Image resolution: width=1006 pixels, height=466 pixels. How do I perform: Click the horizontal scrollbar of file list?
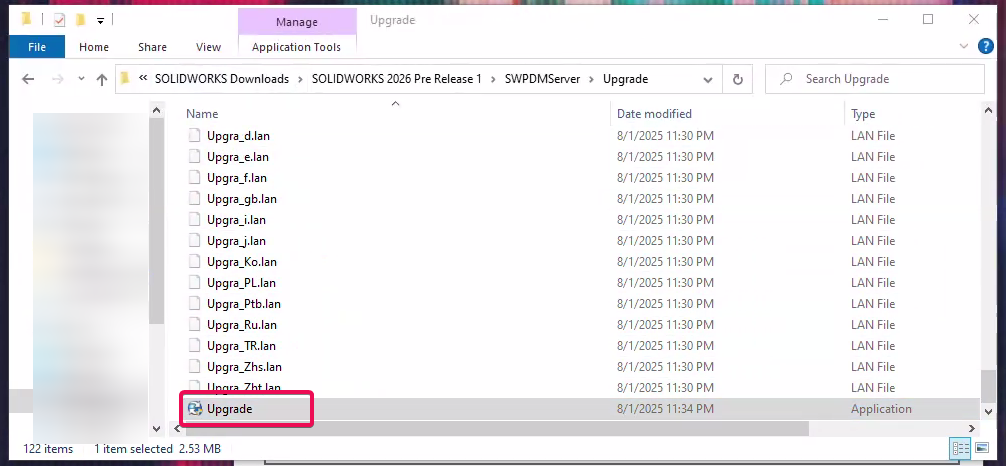coord(500,428)
